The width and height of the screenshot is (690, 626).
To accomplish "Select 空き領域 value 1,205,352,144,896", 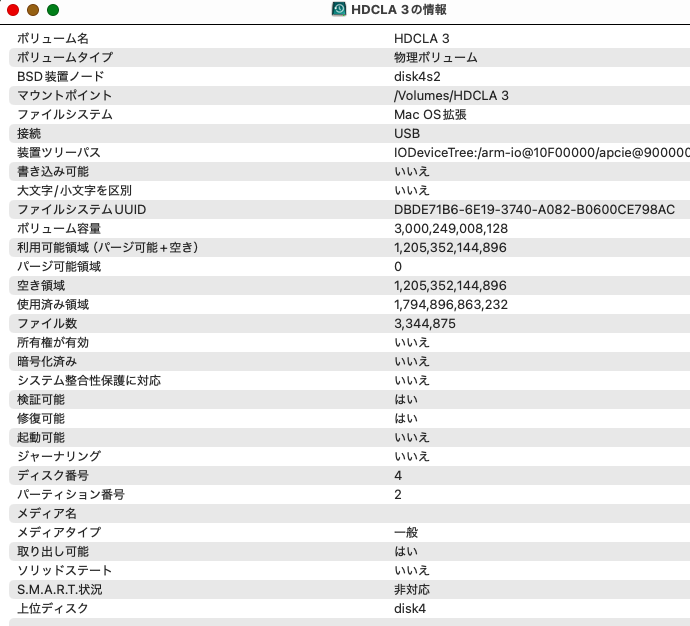I will point(450,286).
